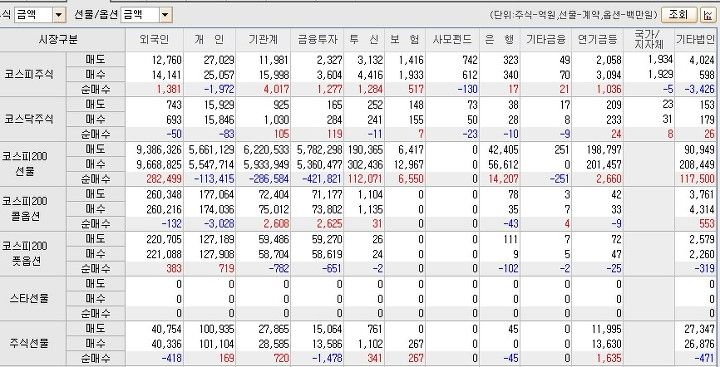Screen dimensions: 720x367
Task: Click KOSDAQ institution net value 105
Action: tap(281, 134)
